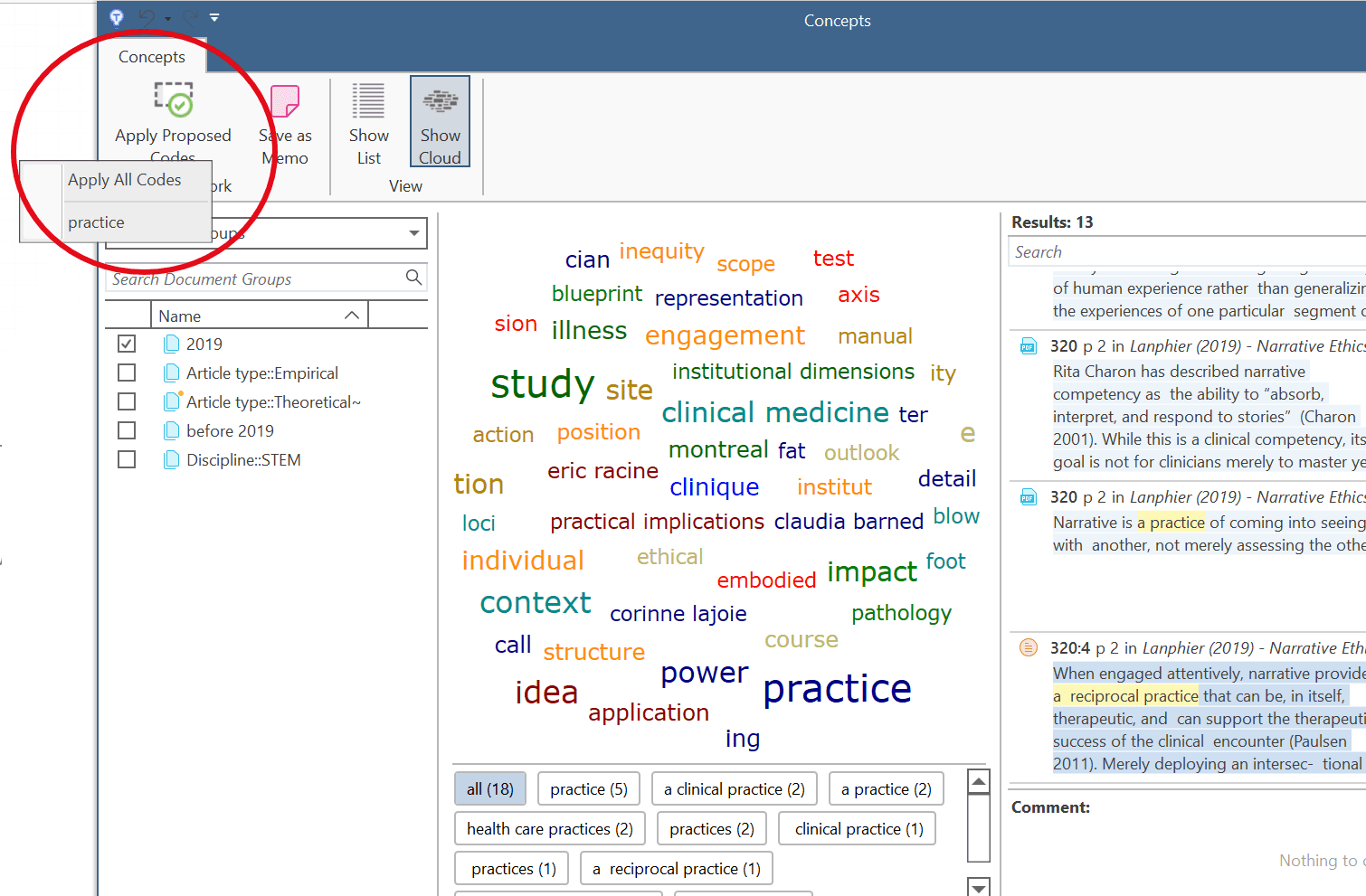Check the Article type::Empirical group
1366x896 pixels.
coord(127,373)
